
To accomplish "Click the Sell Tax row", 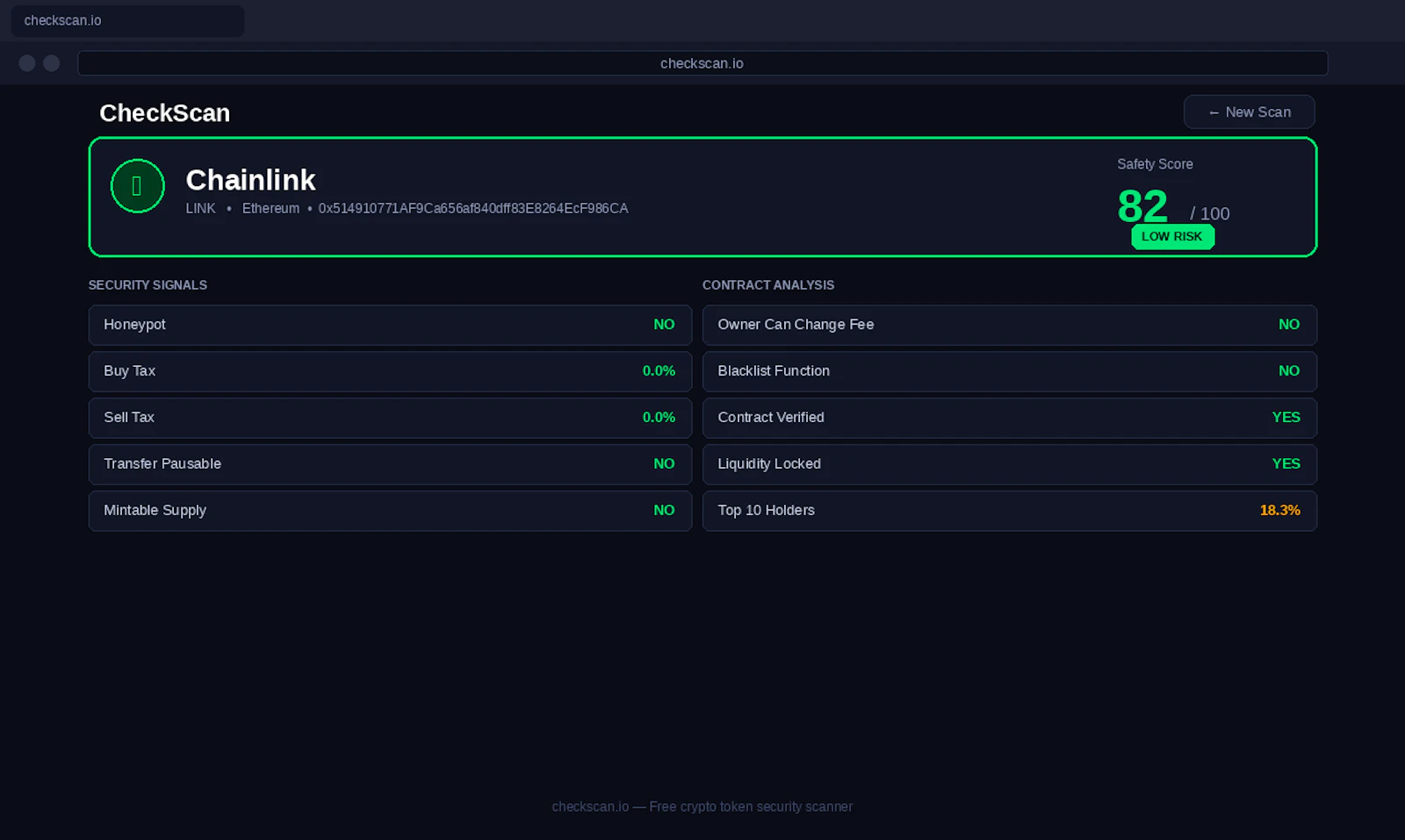I will coord(390,418).
